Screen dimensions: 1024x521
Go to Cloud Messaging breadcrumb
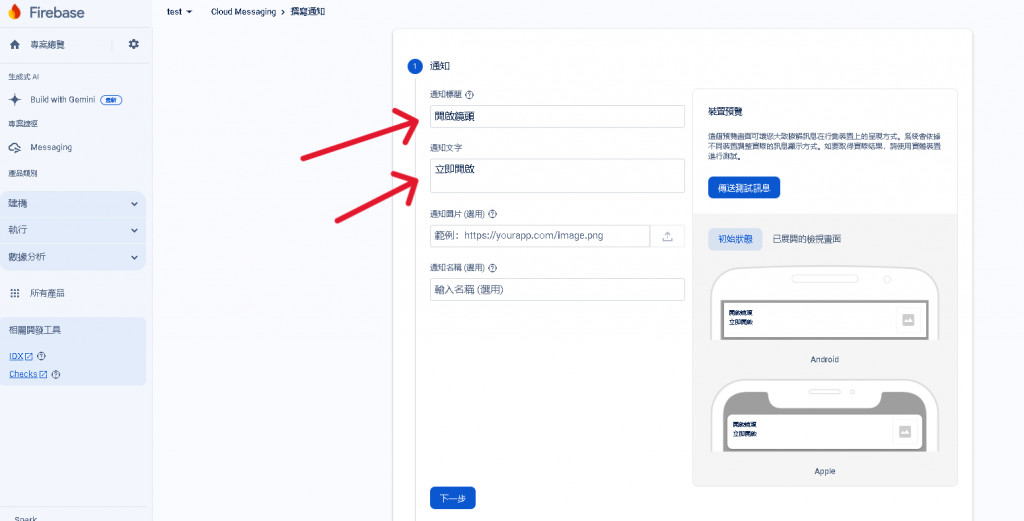244,12
